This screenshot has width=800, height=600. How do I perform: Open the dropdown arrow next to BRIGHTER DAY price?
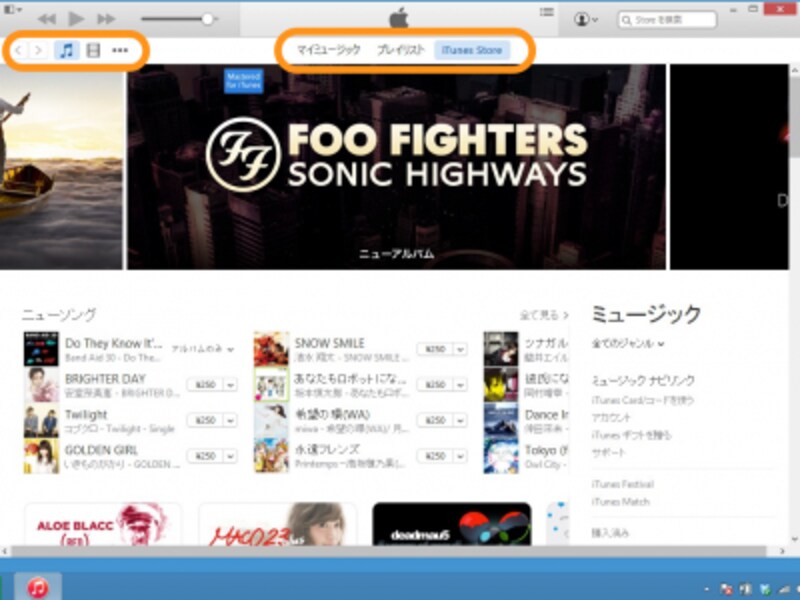(x=230, y=384)
